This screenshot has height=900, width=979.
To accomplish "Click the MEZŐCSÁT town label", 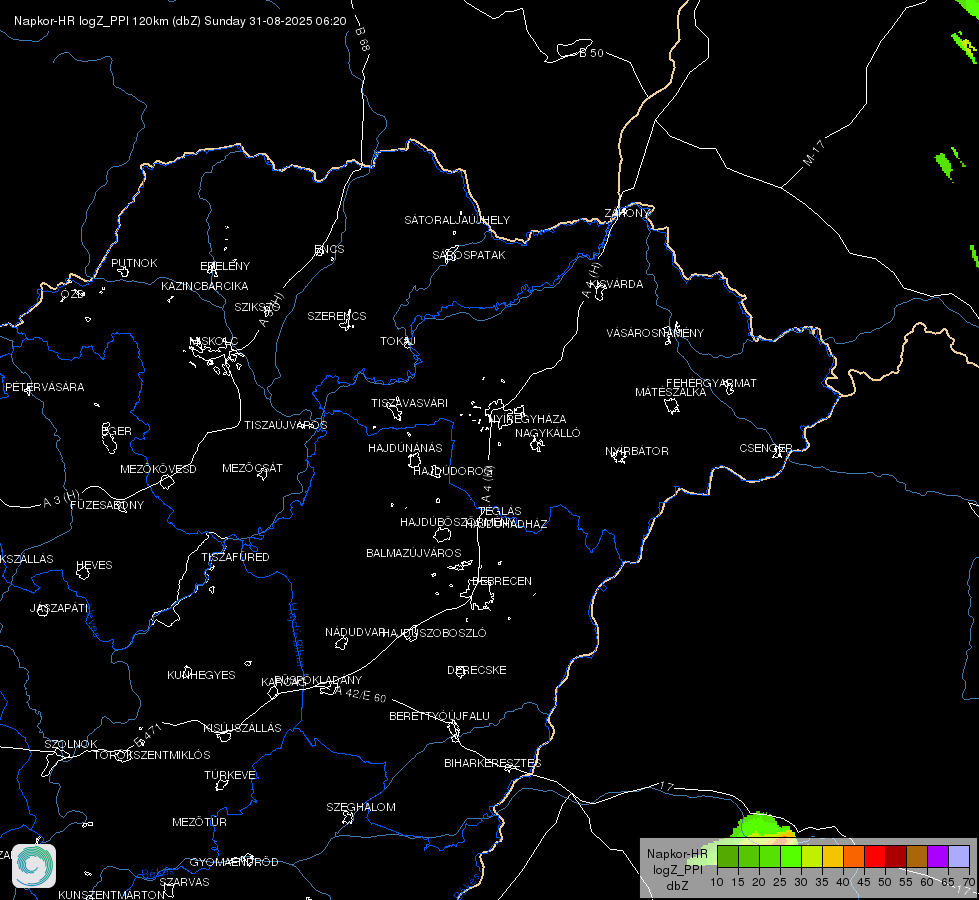I will pos(252,468).
